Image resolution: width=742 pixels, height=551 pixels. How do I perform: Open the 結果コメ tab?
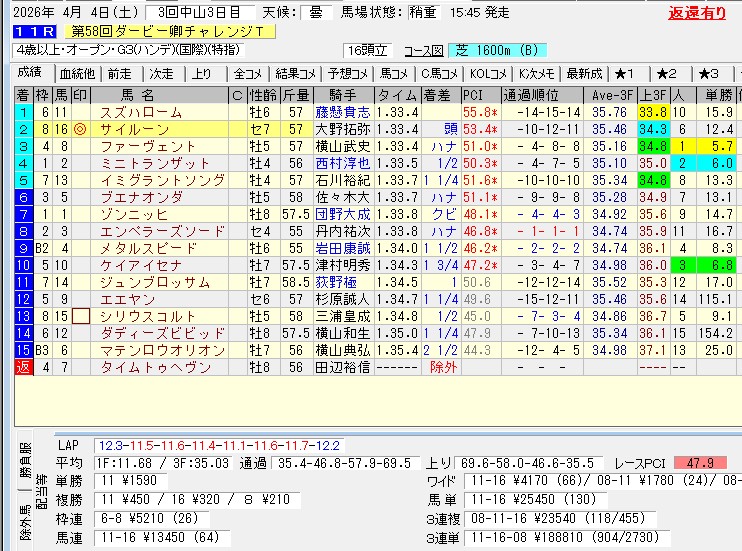(296, 74)
